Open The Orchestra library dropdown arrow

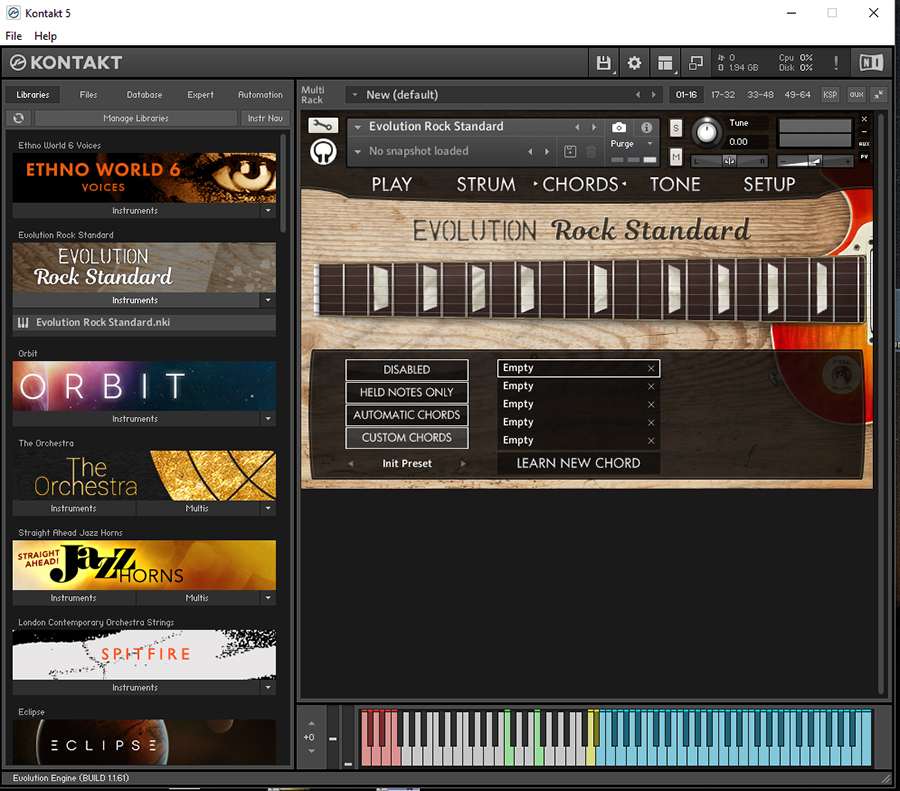point(268,509)
